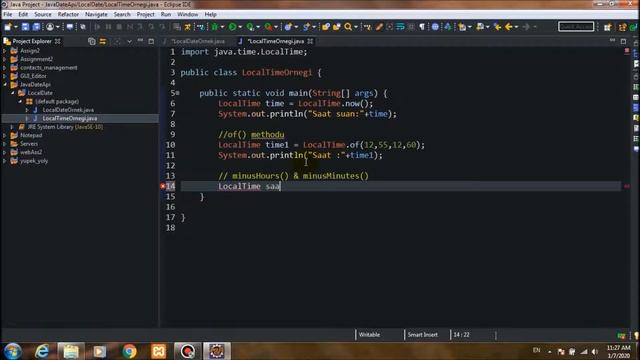Open dropdown next to Back arrow
Image resolution: width=640 pixels, height=360 pixels.
point(516,27)
